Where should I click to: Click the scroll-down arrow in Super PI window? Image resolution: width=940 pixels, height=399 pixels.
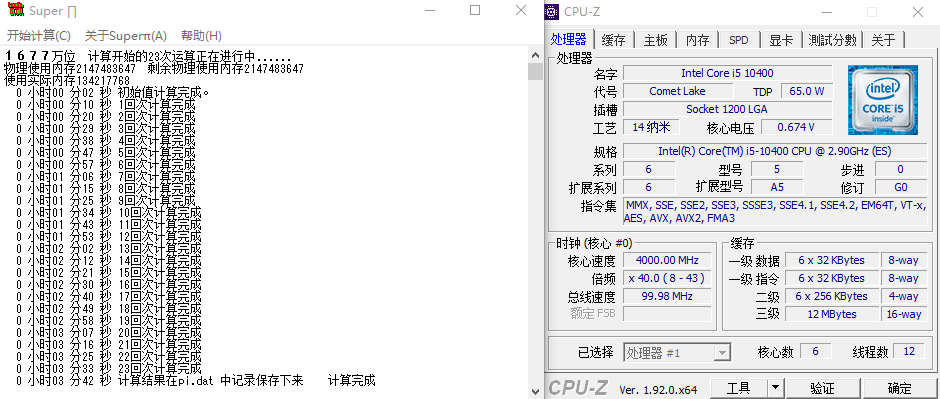(x=535, y=392)
